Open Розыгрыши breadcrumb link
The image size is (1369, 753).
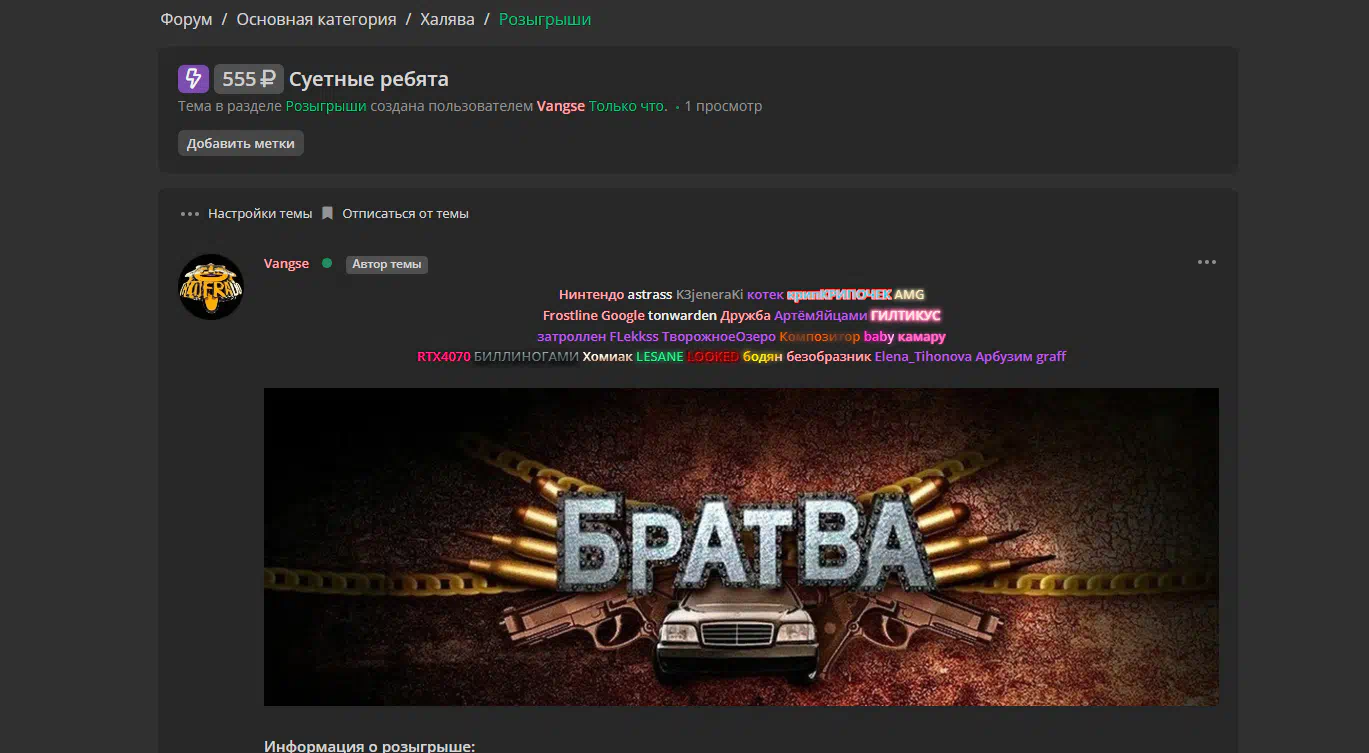point(545,19)
